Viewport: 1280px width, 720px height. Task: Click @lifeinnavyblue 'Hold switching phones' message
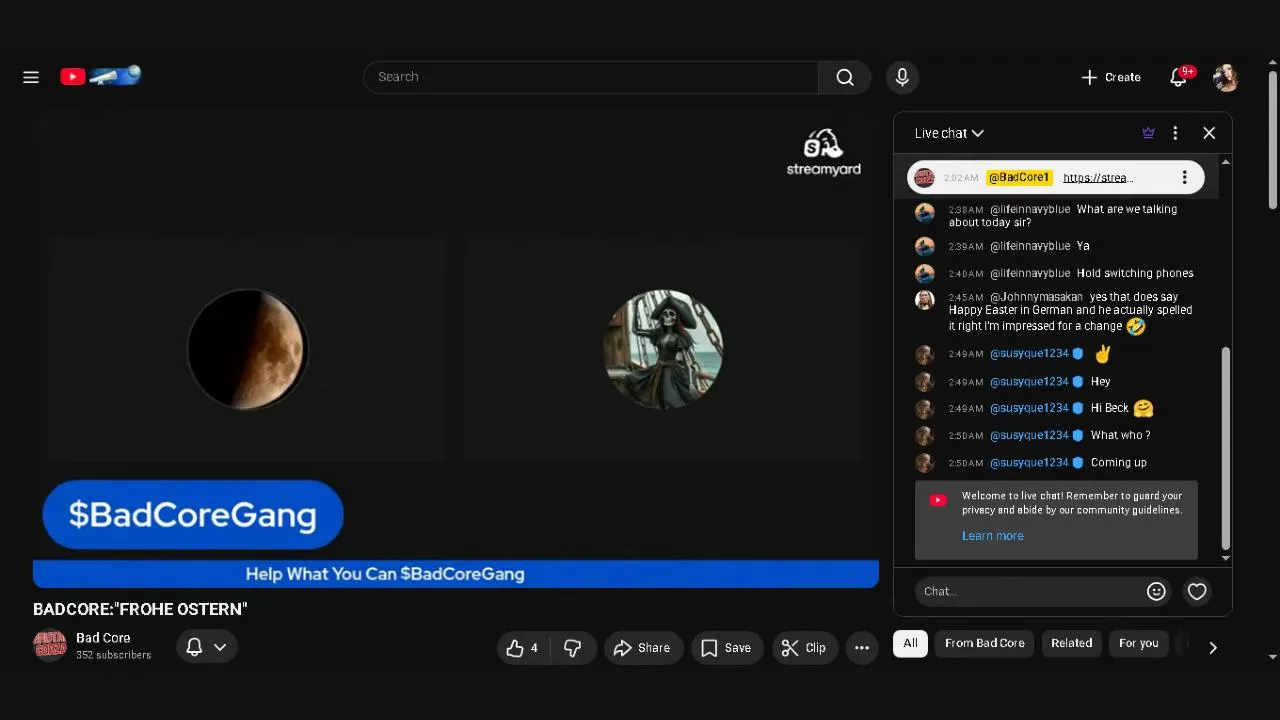coord(1135,273)
